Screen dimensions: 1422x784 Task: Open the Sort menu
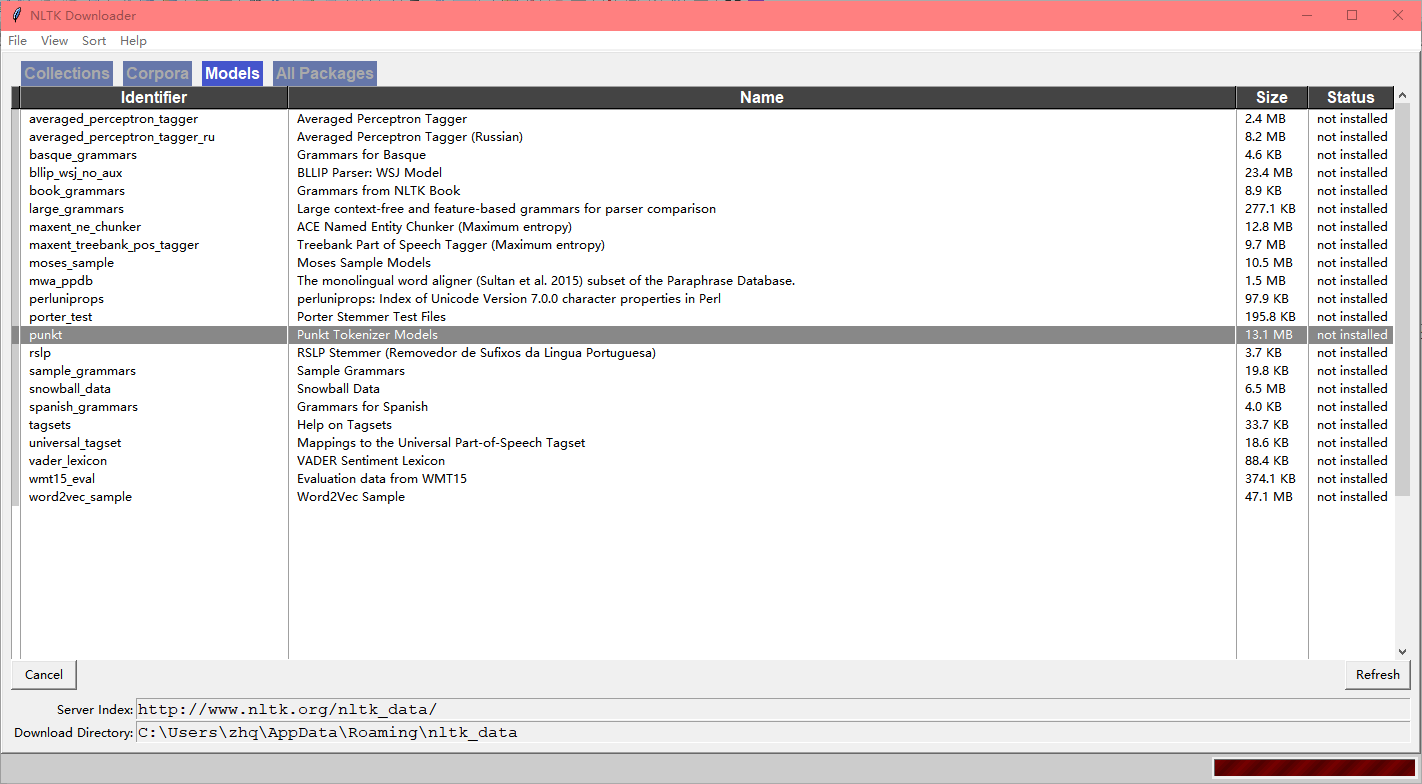pos(94,41)
